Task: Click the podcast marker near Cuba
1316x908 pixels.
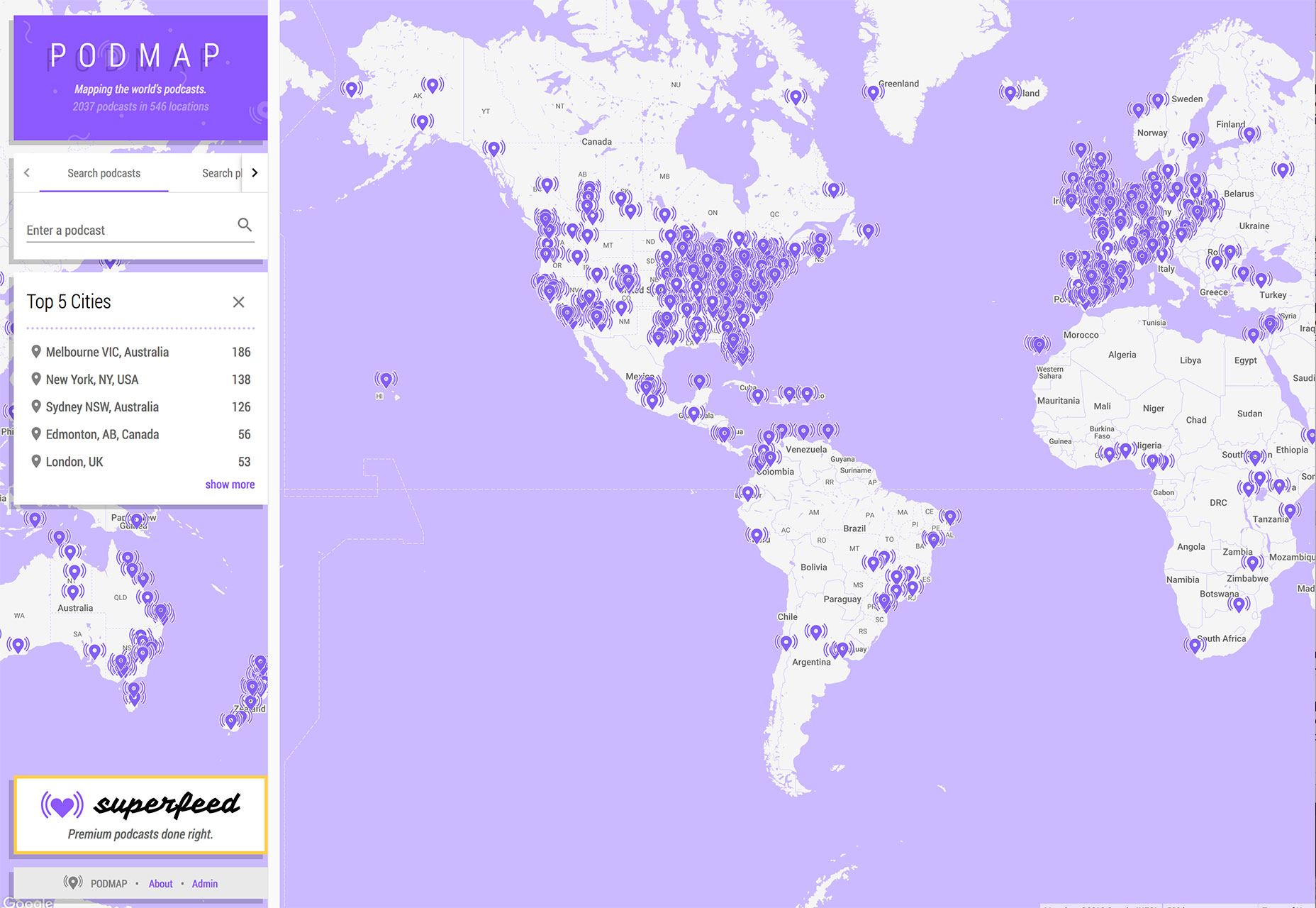Action: 758,394
